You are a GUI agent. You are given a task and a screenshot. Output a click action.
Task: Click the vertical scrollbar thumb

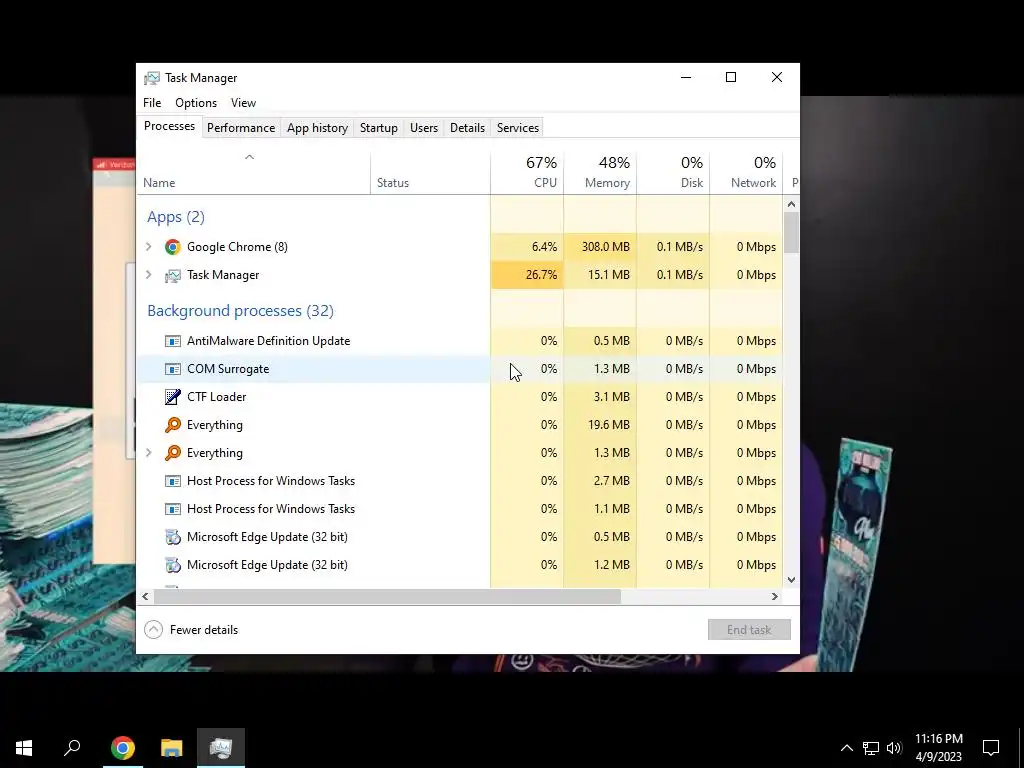click(x=792, y=232)
